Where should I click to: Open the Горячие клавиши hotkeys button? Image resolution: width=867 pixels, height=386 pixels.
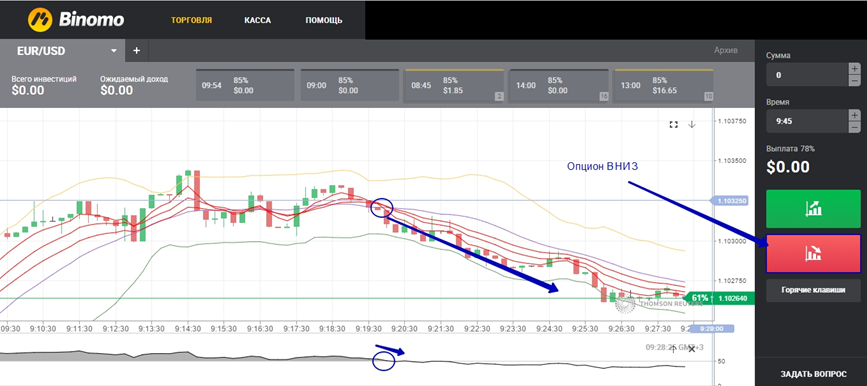[x=813, y=290]
